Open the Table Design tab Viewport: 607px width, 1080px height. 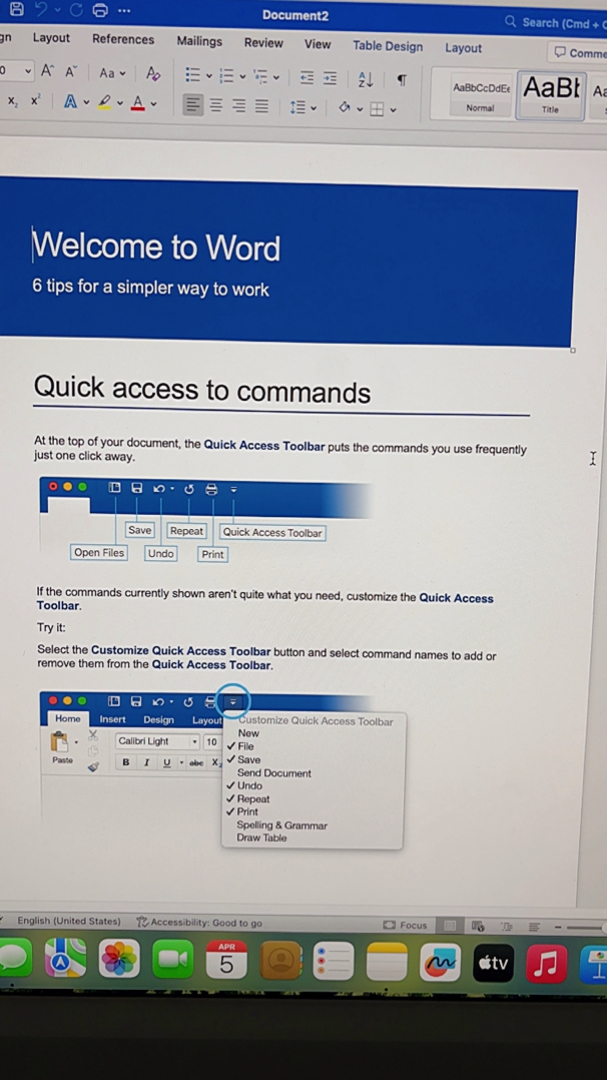[388, 46]
